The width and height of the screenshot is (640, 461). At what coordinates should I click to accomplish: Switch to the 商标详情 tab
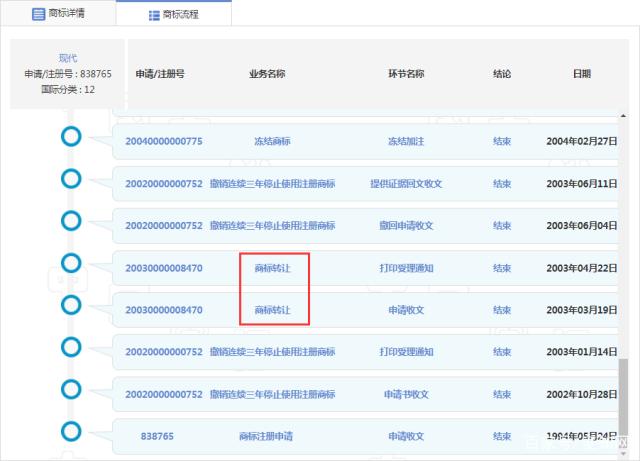pos(58,14)
